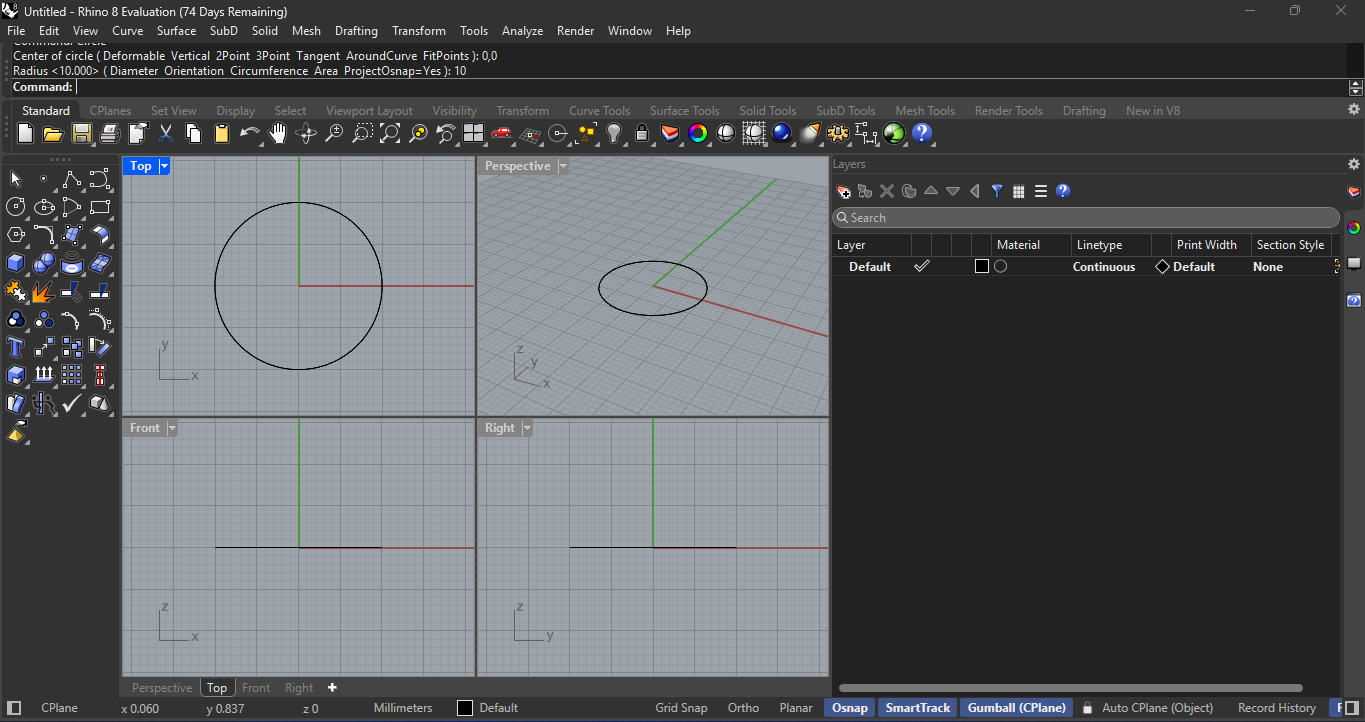Open the Perspective viewport title dropdown
The width and height of the screenshot is (1365, 722).
coord(561,166)
